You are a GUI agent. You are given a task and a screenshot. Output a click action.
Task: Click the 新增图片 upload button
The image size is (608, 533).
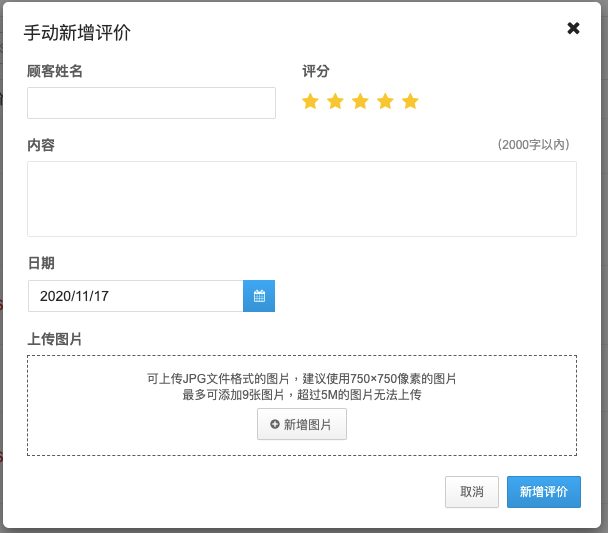(302, 424)
